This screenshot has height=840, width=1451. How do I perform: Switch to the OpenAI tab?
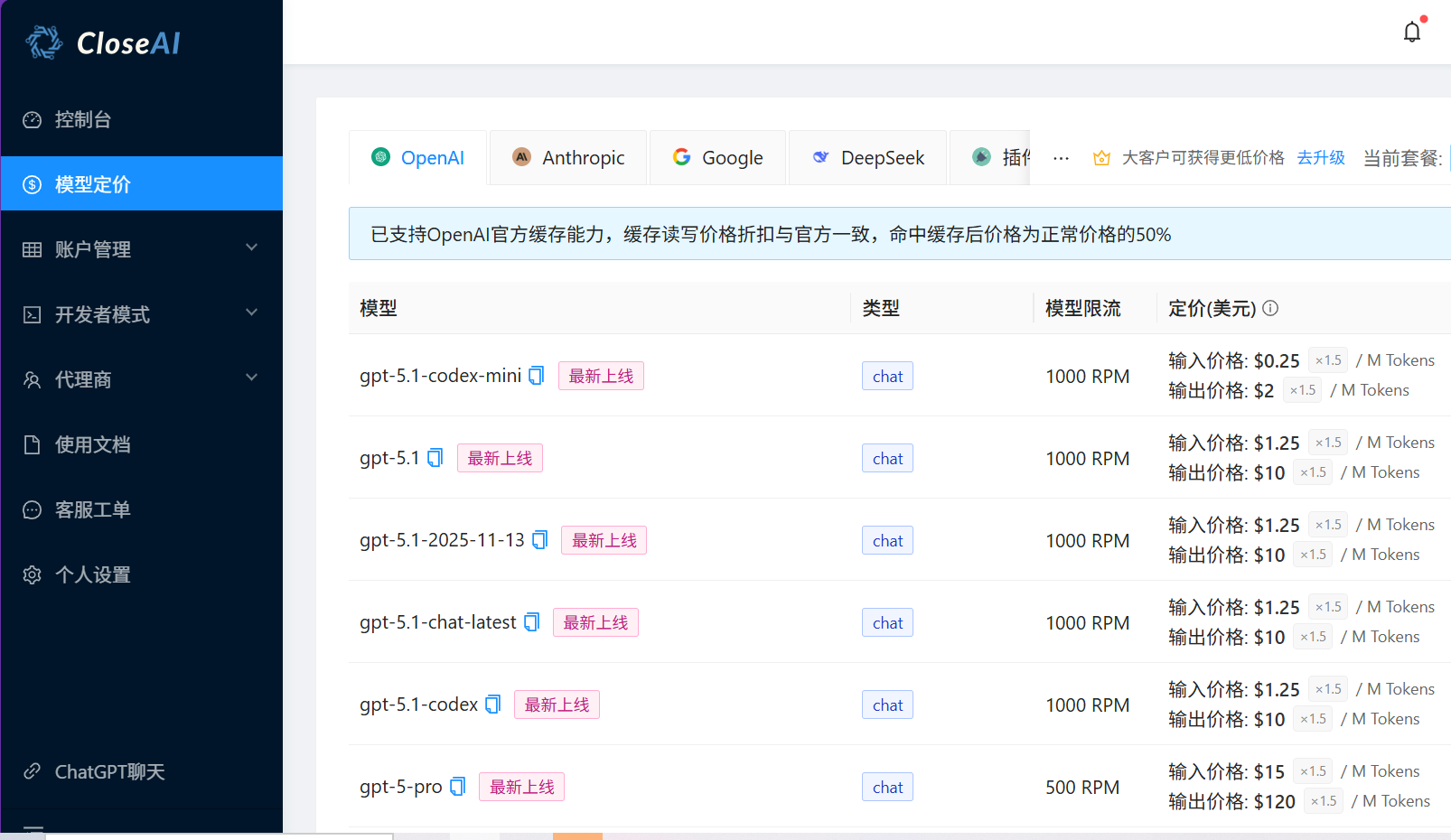coord(417,157)
